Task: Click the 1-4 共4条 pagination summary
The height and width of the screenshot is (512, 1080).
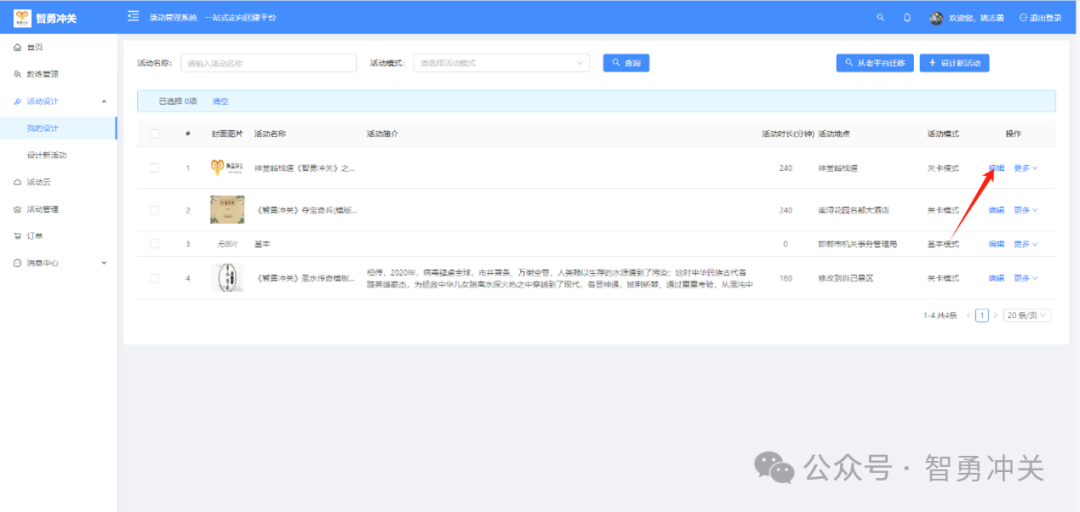Action: tap(940, 315)
